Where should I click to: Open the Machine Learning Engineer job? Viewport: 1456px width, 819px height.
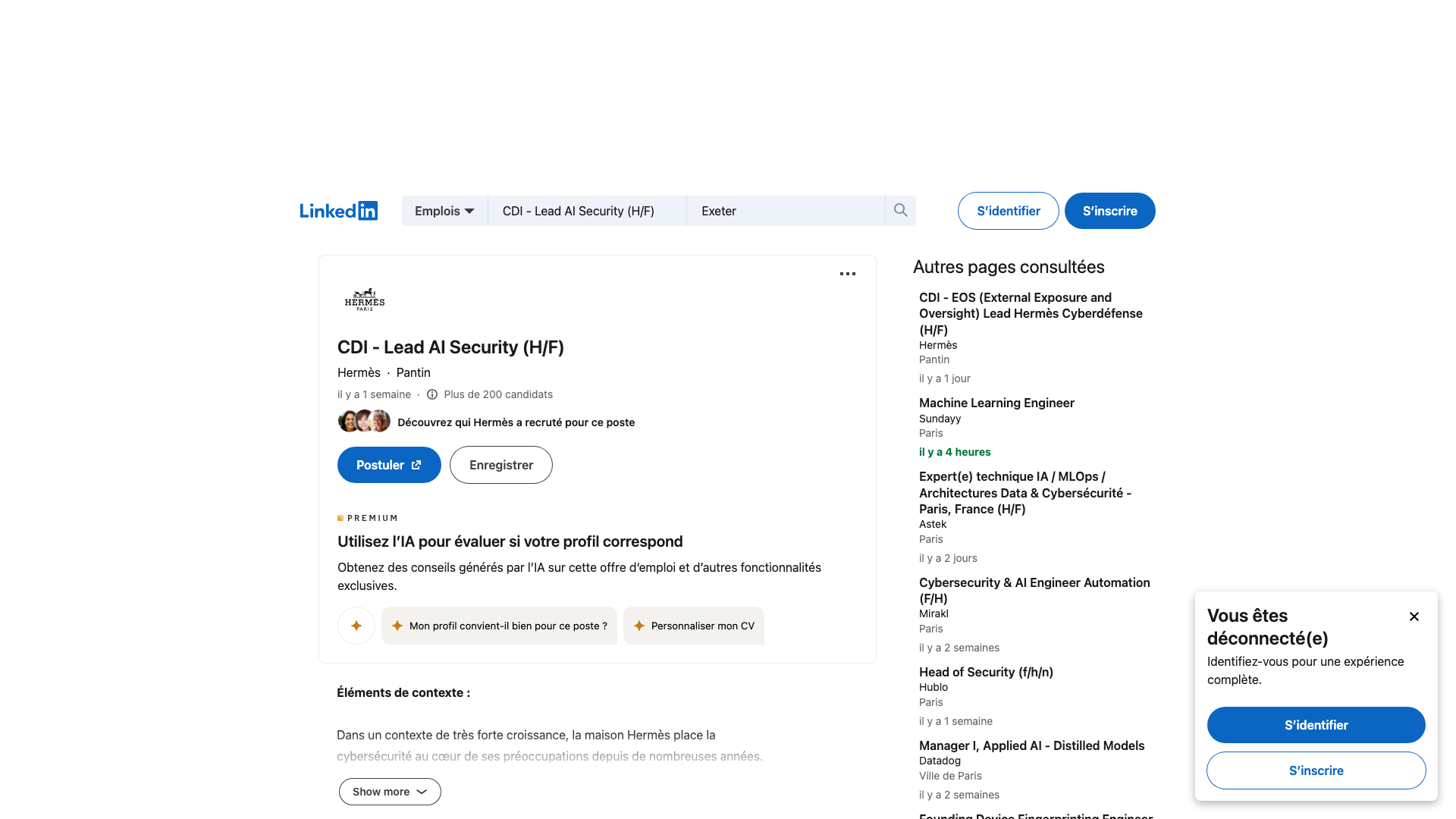996,403
